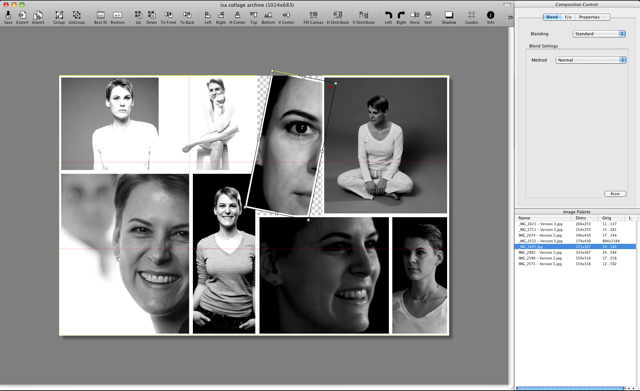The height and width of the screenshot is (391, 640).
Task: Click the Save toolbar icon
Action: pos(8,17)
